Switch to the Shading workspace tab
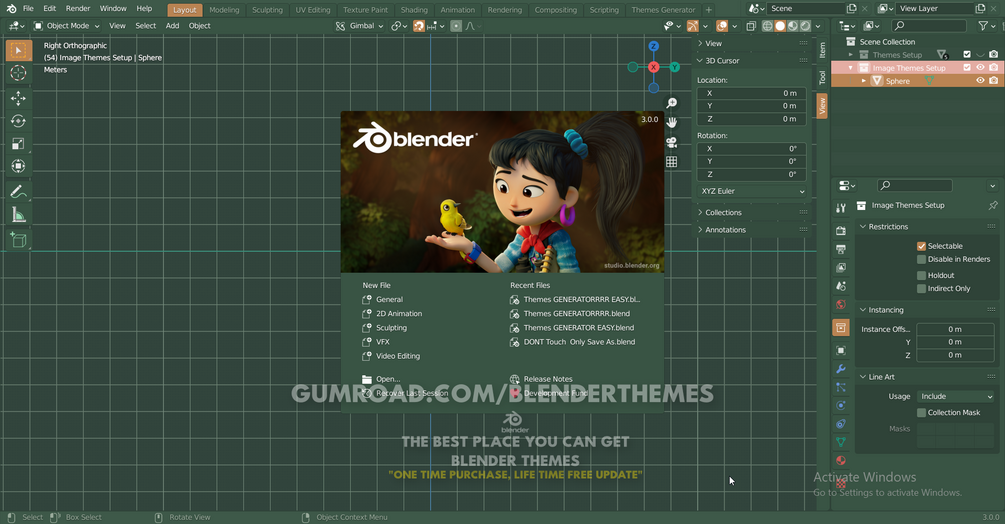 414,10
